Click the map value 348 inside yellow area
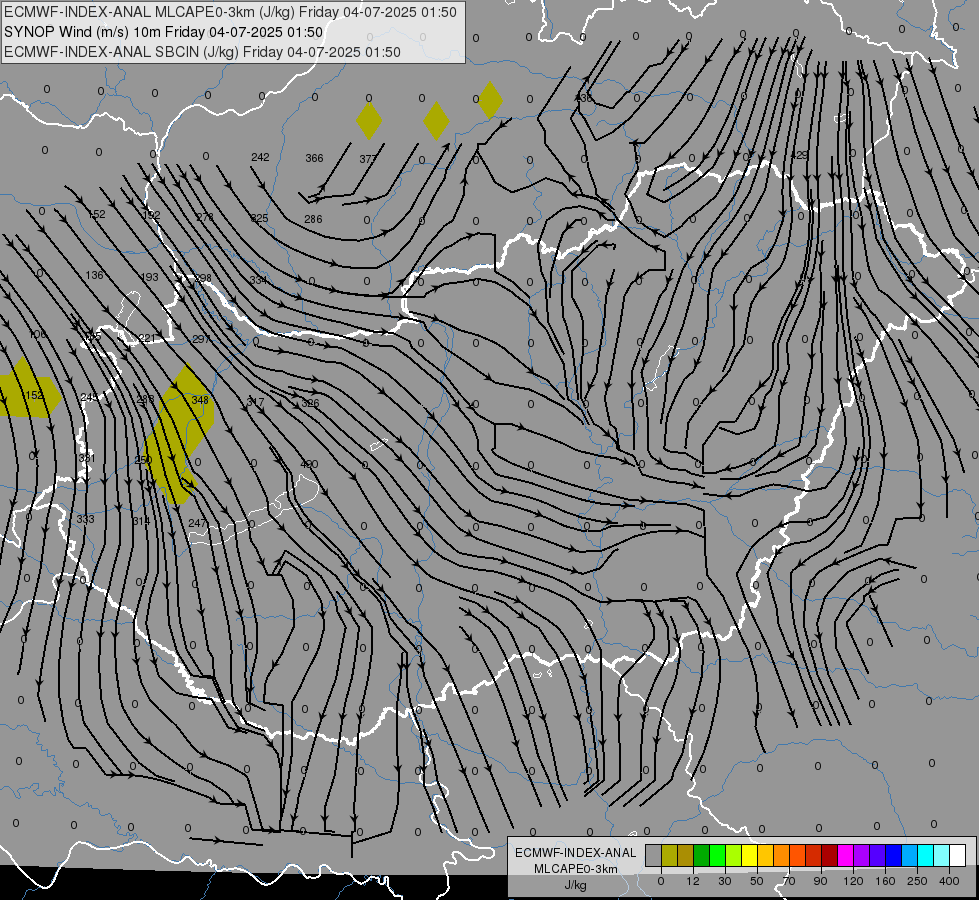This screenshot has width=979, height=900. click(x=200, y=400)
